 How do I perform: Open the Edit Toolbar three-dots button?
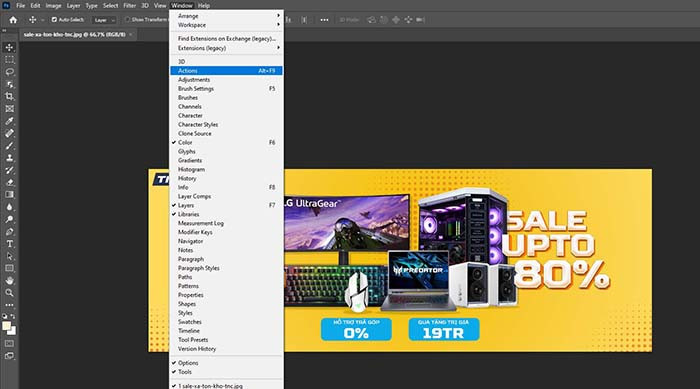(9, 305)
